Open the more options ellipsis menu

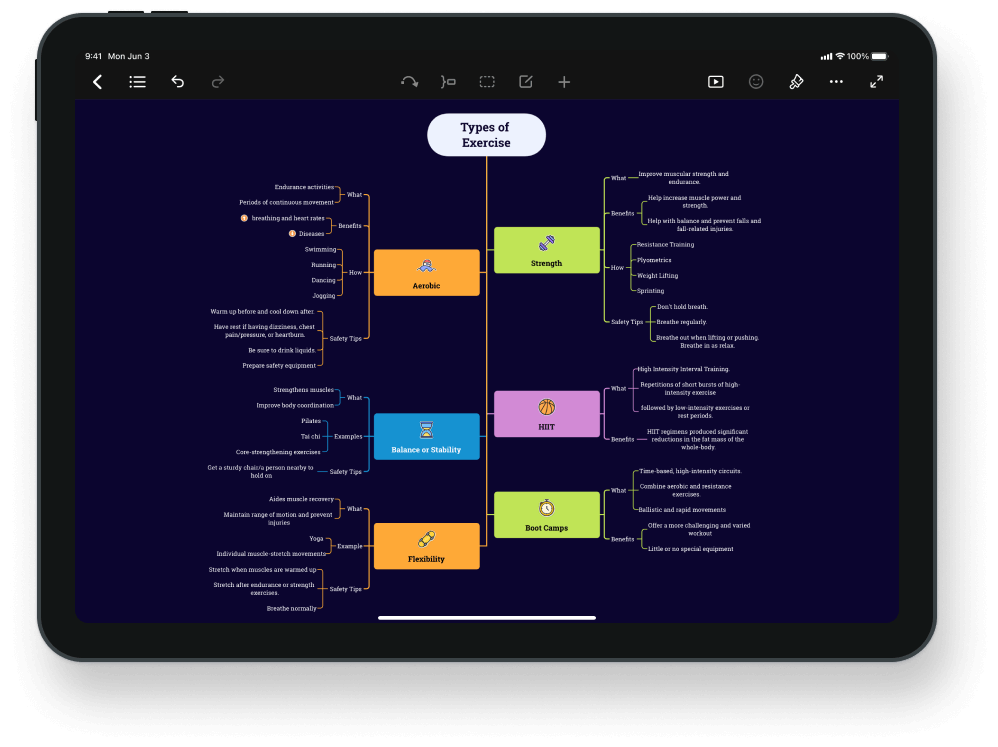coord(836,82)
